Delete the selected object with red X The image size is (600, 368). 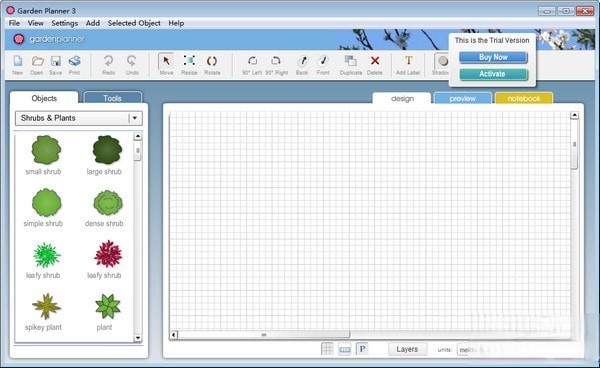[x=375, y=60]
